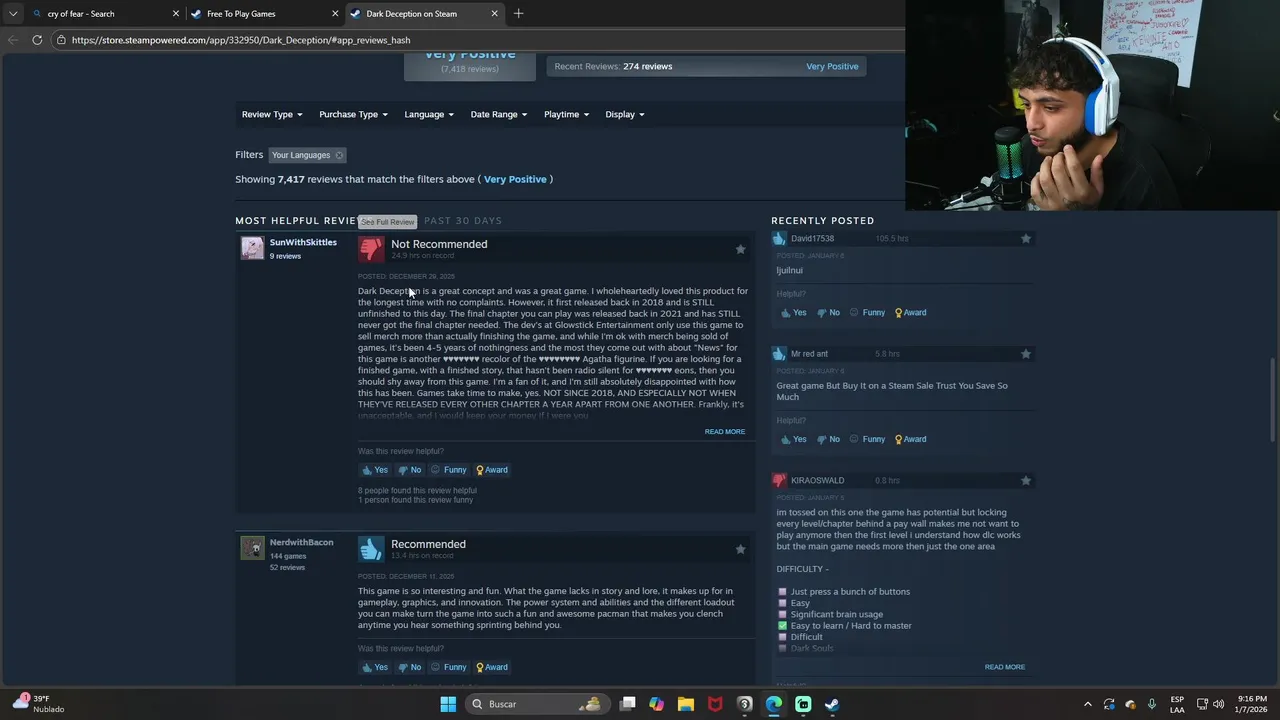Open Task View on the taskbar
The width and height of the screenshot is (1280, 720).
(627, 704)
